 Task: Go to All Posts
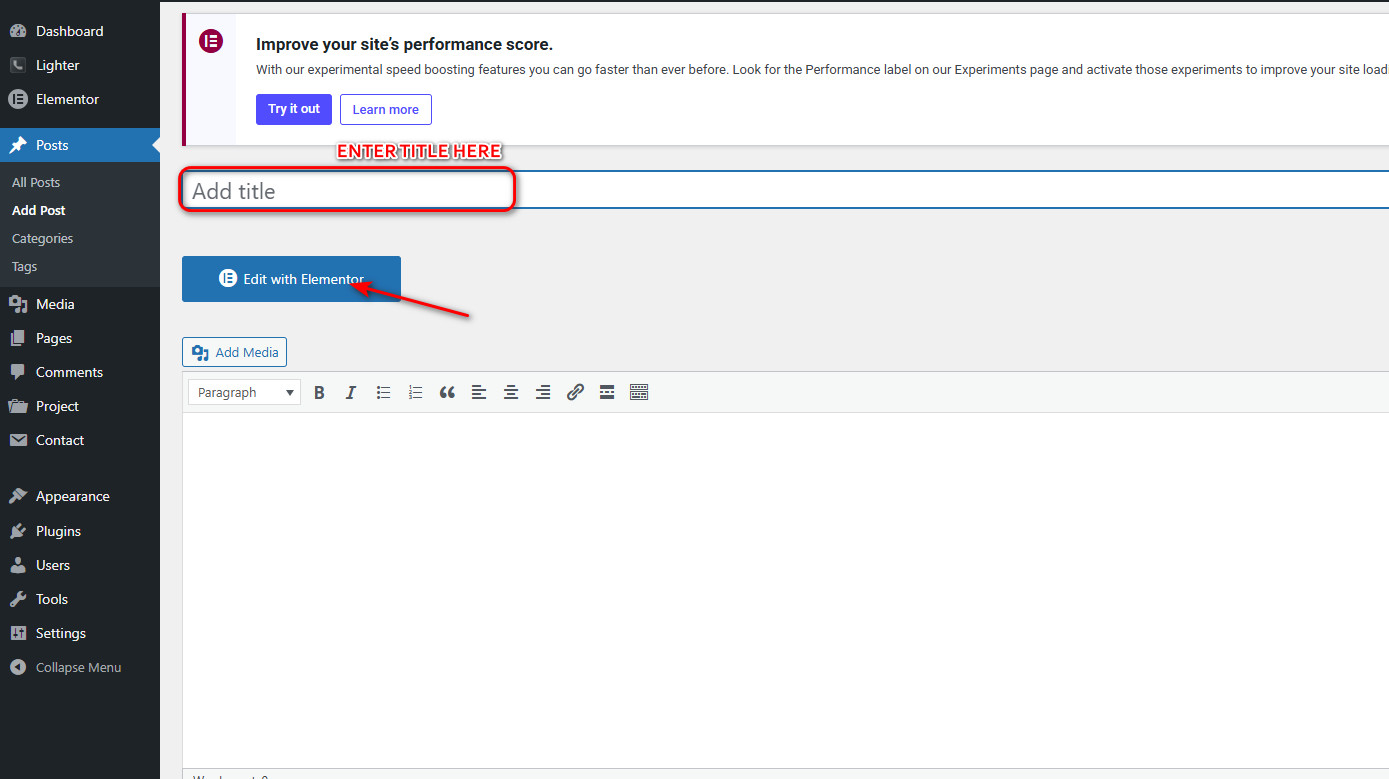coord(36,182)
